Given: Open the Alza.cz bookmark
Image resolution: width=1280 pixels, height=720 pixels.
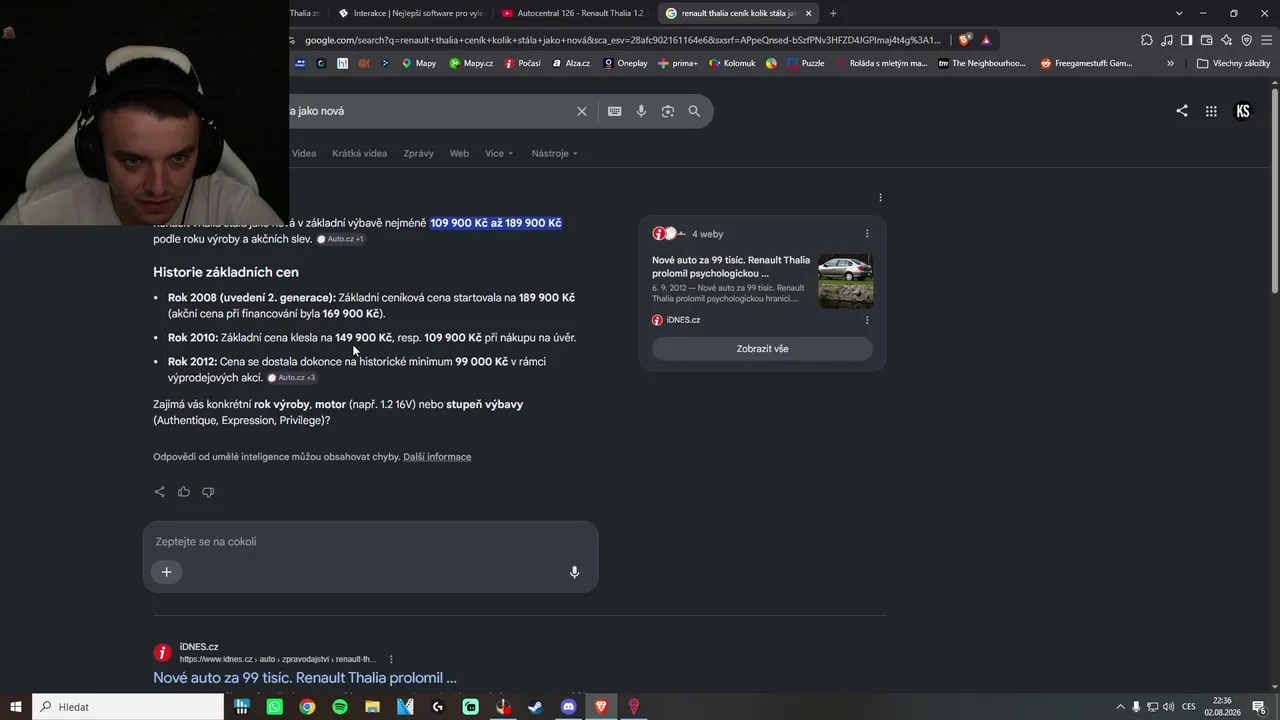Looking at the screenshot, I should click(x=571, y=63).
